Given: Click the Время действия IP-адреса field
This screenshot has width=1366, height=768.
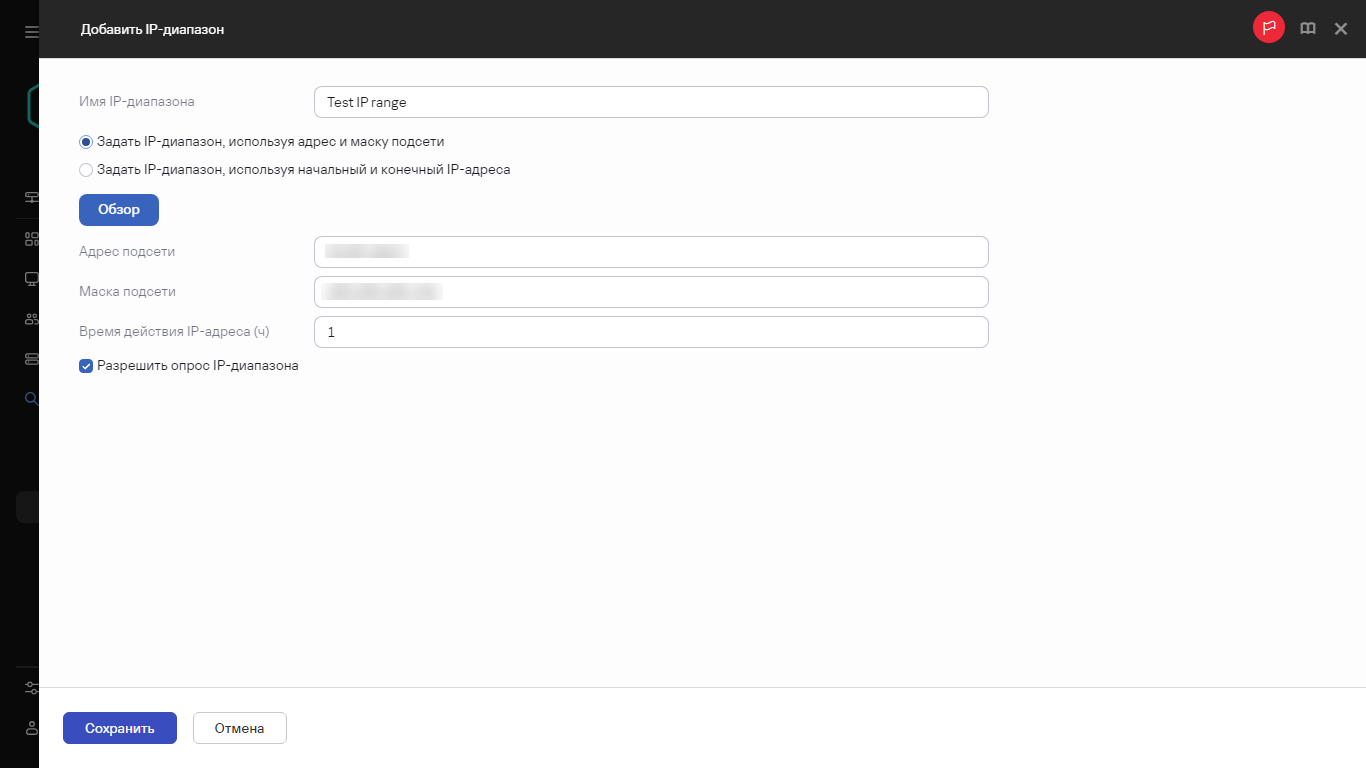Looking at the screenshot, I should click(651, 332).
